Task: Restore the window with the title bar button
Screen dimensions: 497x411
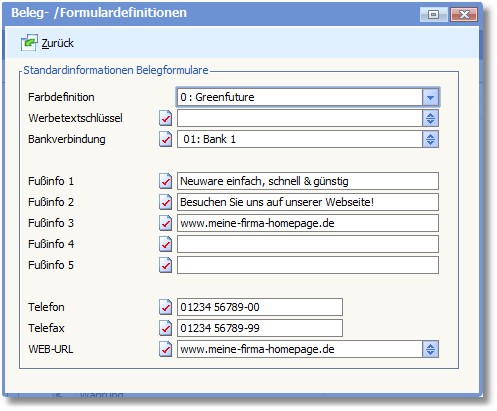Action: click(x=433, y=14)
